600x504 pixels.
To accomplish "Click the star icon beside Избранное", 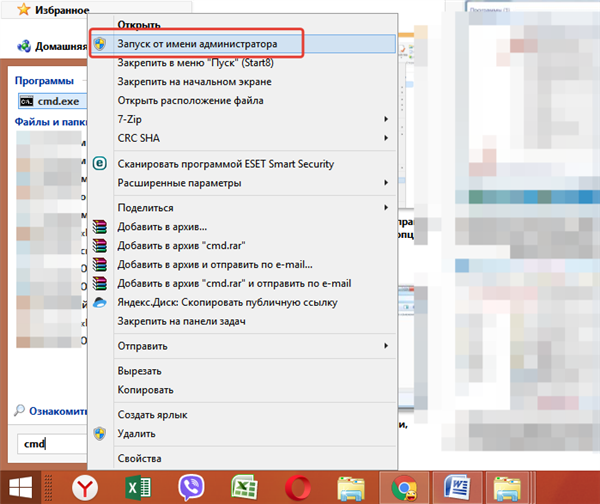I will 24,10.
